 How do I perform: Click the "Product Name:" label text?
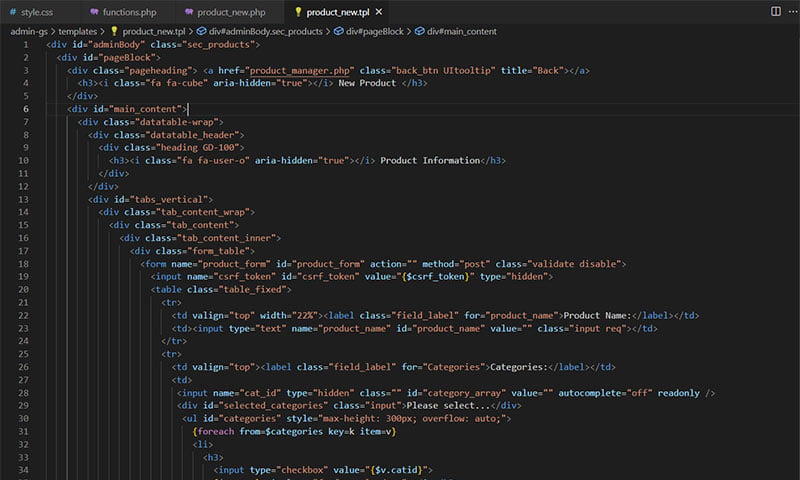coord(597,316)
